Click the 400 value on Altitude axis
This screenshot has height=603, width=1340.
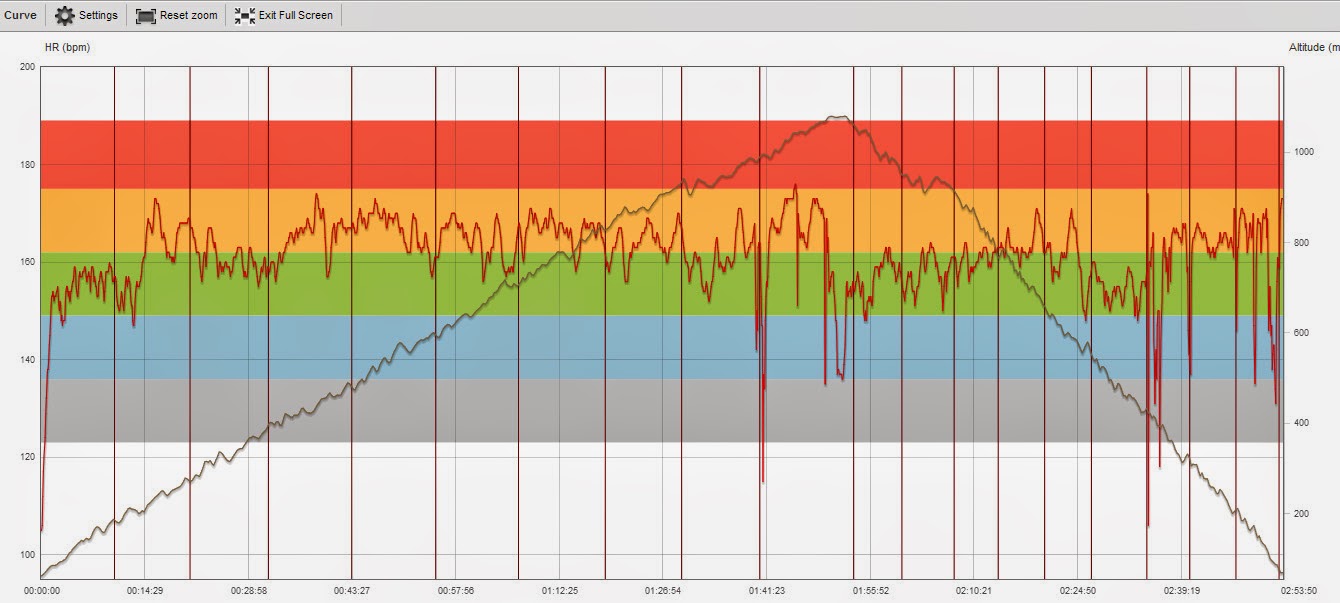tap(1300, 423)
